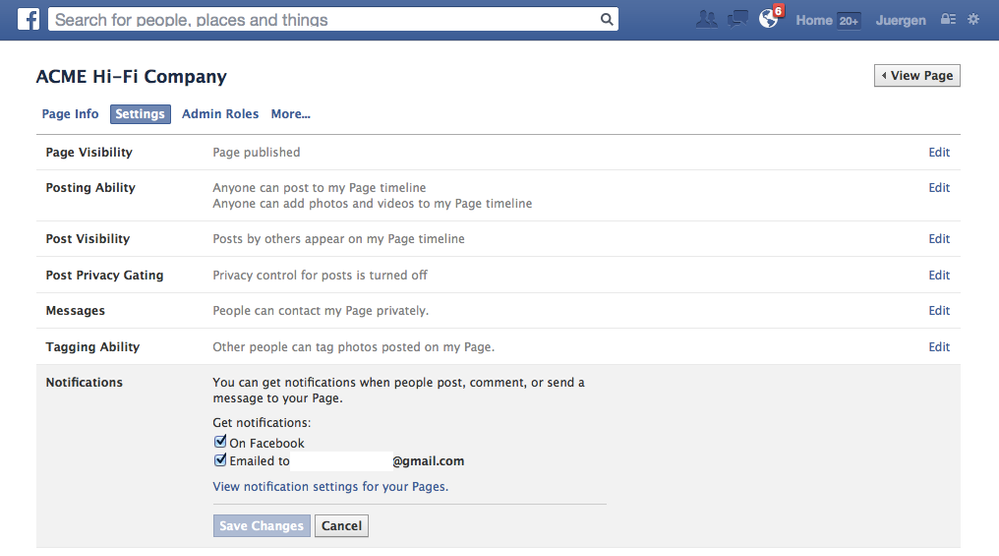Edit the Post Visibility setting
Viewport: 999px width, 556px height.
939,239
